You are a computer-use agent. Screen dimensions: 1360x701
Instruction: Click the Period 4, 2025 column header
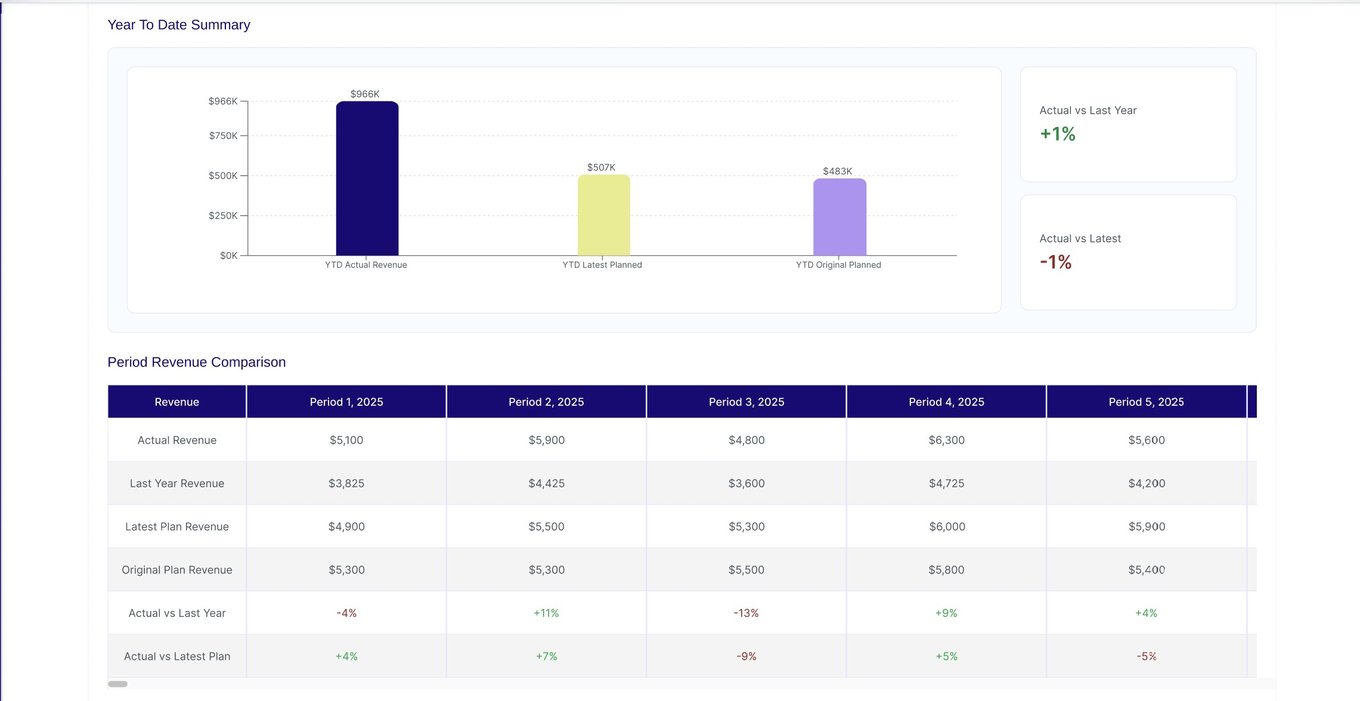click(947, 402)
